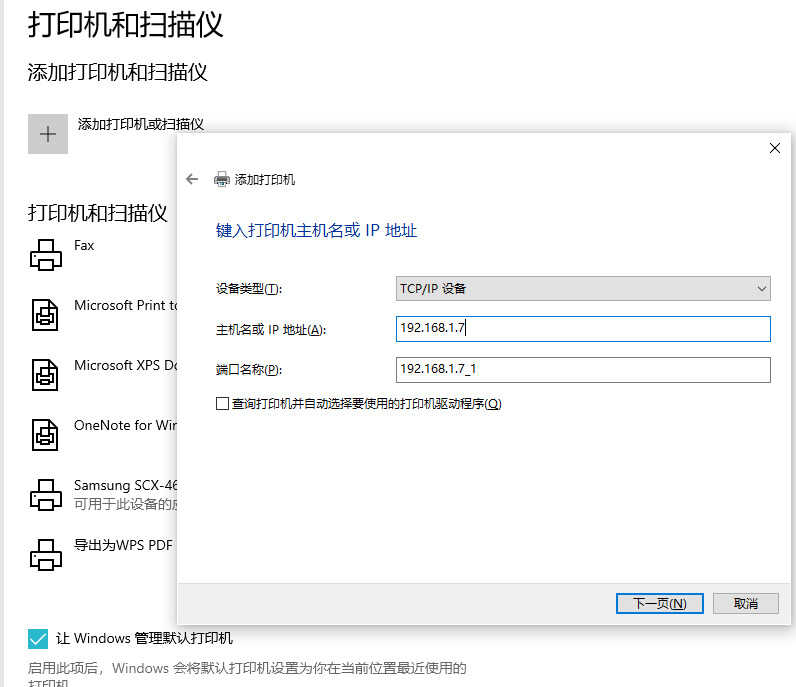Click the 添加打印机和扫描仪 section heading

[x=117, y=72]
